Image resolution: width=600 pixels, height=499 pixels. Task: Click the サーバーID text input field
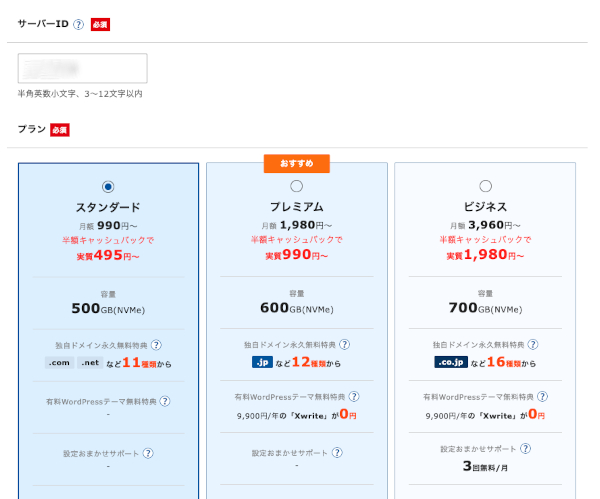click(x=83, y=68)
